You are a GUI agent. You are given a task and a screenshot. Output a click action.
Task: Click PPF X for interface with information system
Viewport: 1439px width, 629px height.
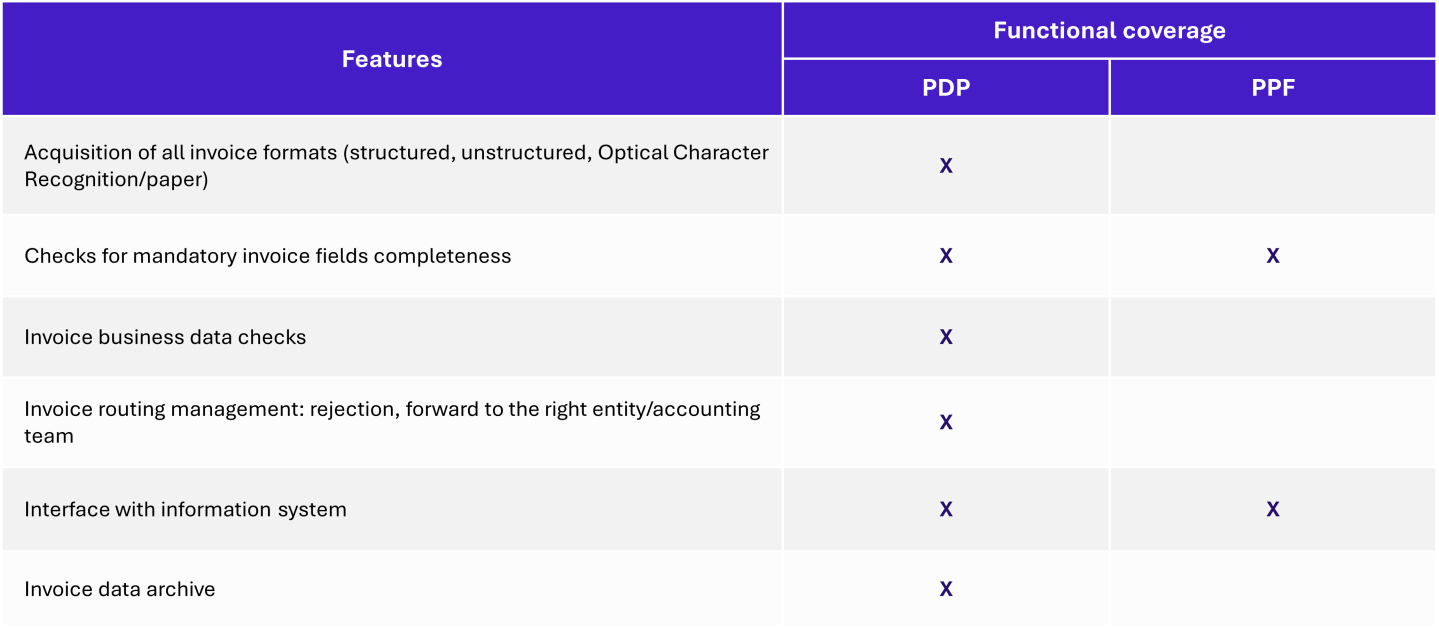pyautogui.click(x=1273, y=510)
